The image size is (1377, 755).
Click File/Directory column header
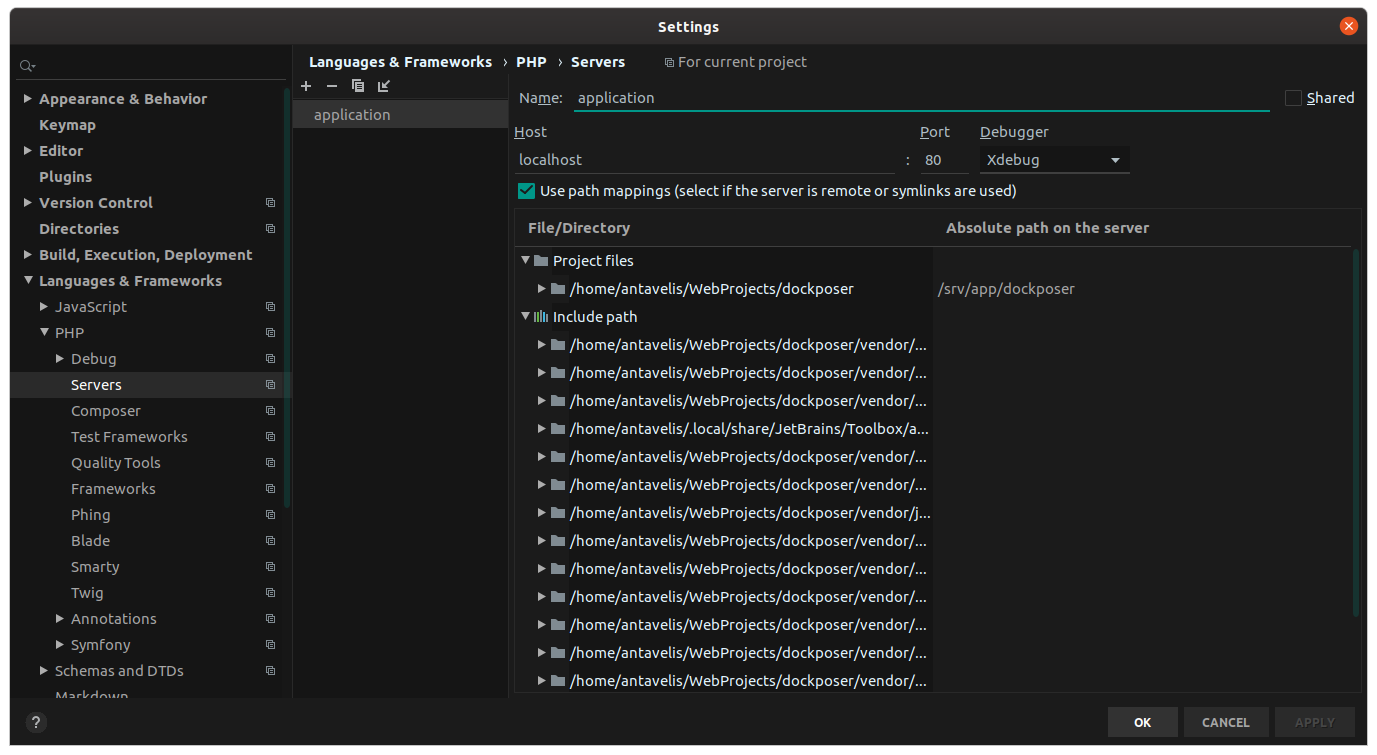pos(579,228)
